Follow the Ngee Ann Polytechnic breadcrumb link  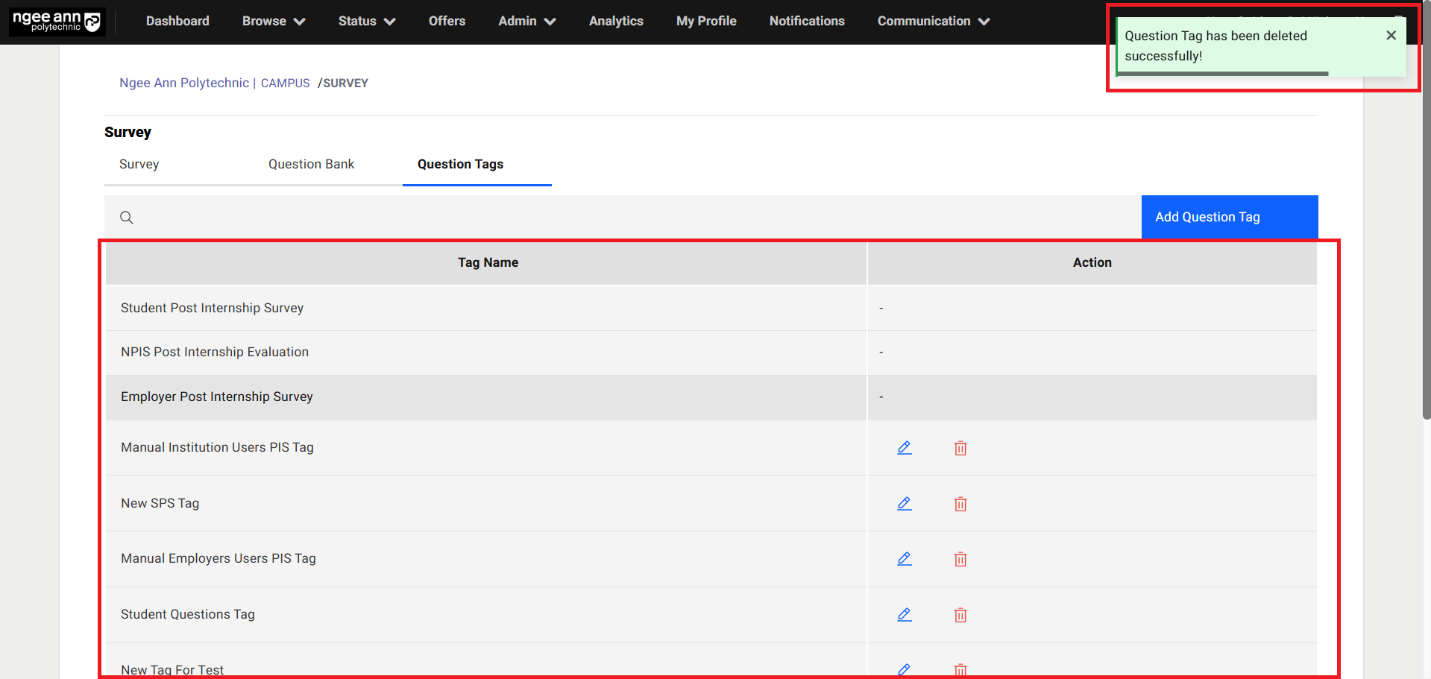(184, 83)
